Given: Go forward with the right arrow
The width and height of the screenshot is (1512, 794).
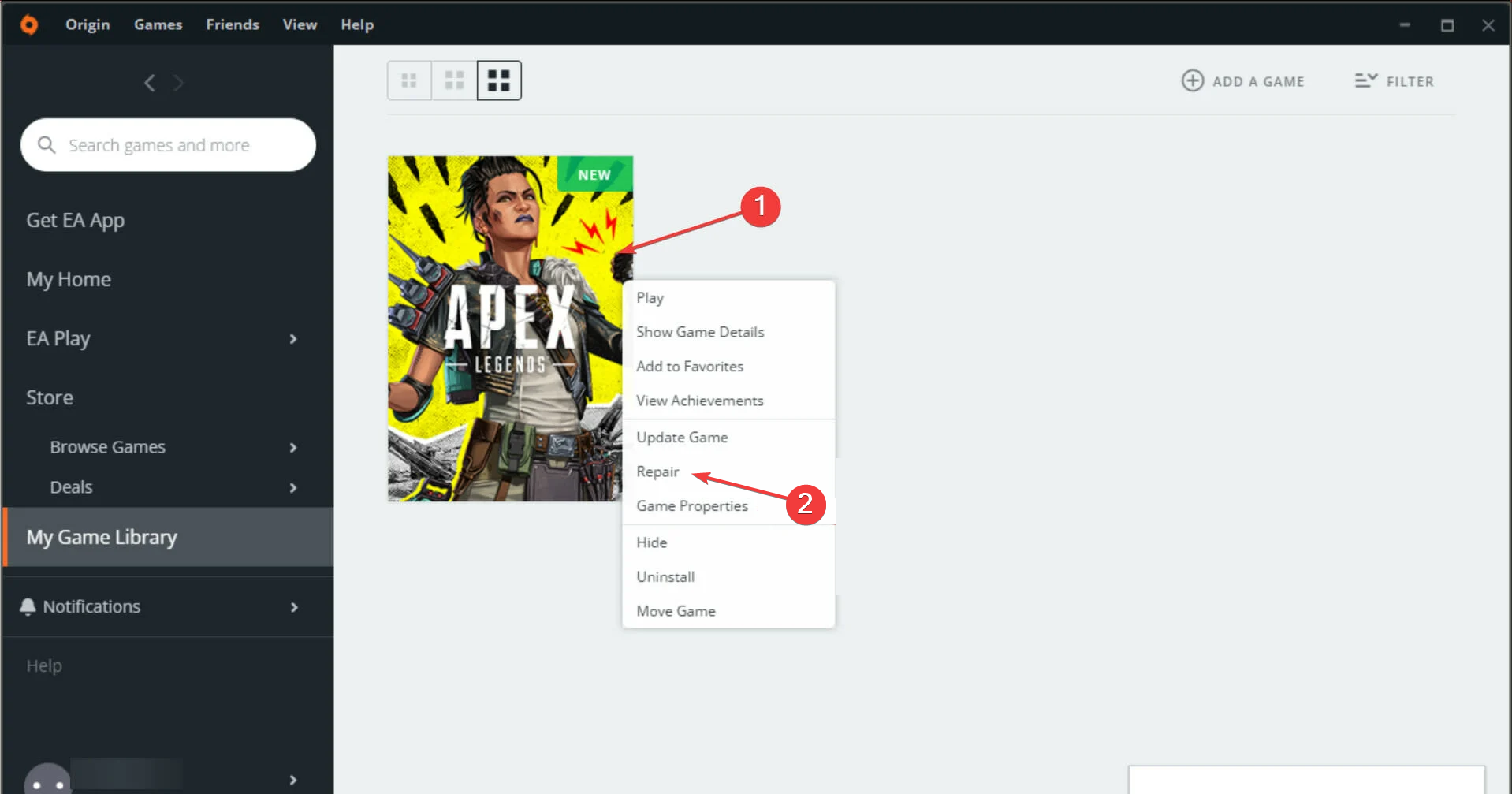Looking at the screenshot, I should pyautogui.click(x=178, y=83).
